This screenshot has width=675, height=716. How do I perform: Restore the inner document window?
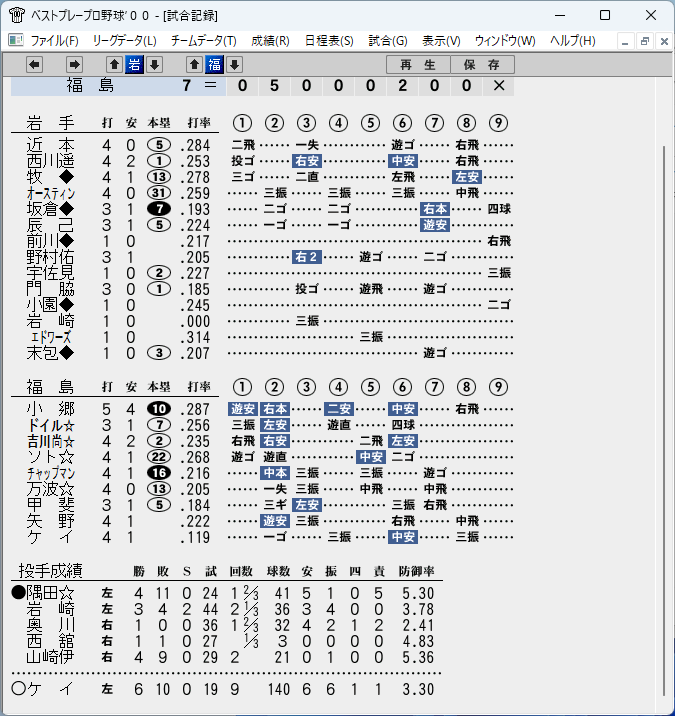click(644, 42)
